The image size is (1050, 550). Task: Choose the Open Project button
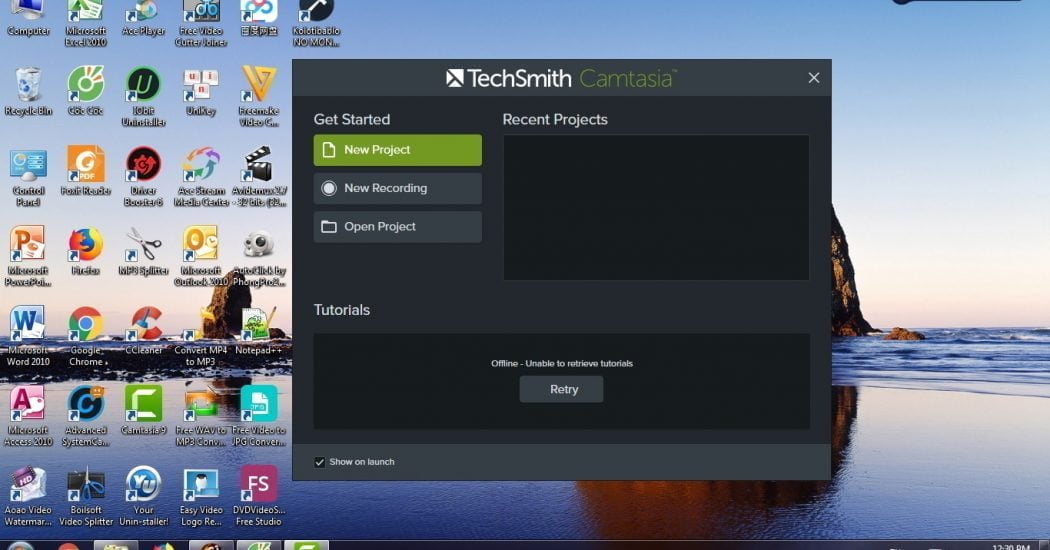[x=397, y=226]
